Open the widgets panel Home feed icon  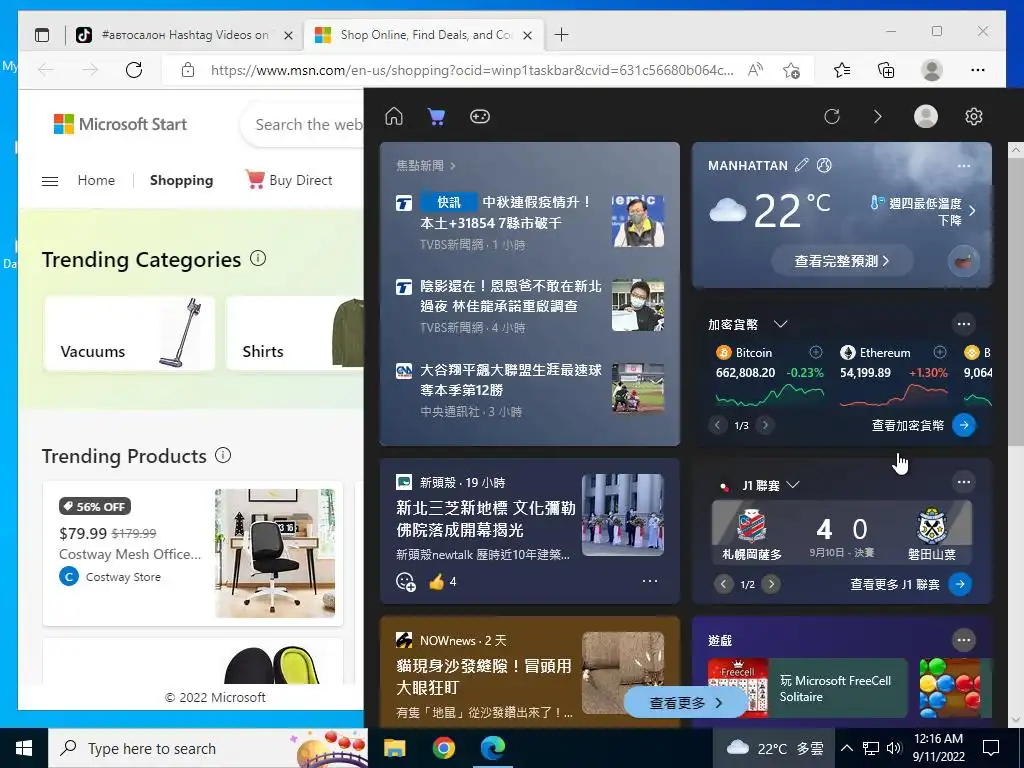(x=394, y=116)
